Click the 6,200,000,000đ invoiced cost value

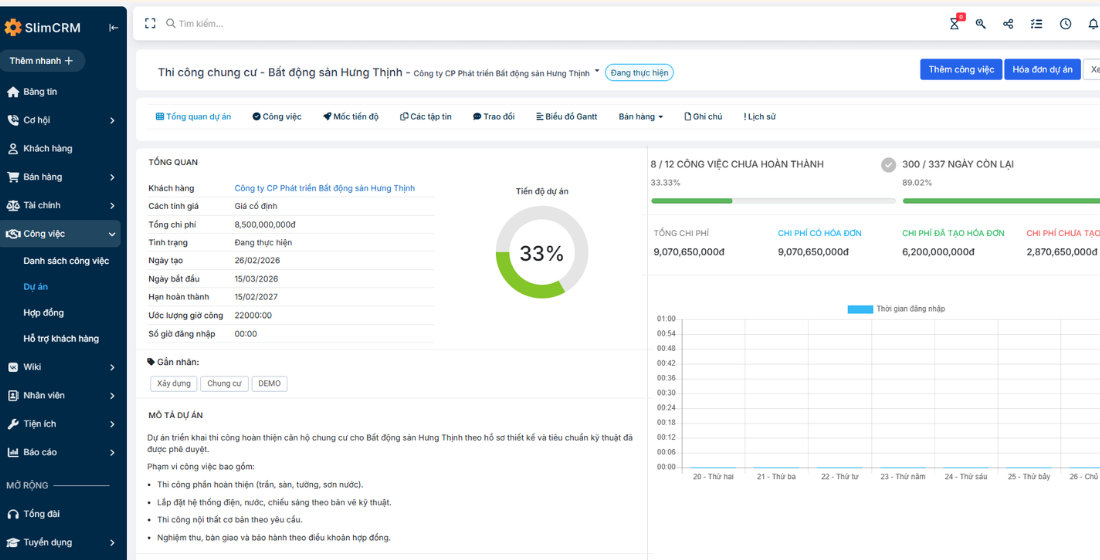937,252
